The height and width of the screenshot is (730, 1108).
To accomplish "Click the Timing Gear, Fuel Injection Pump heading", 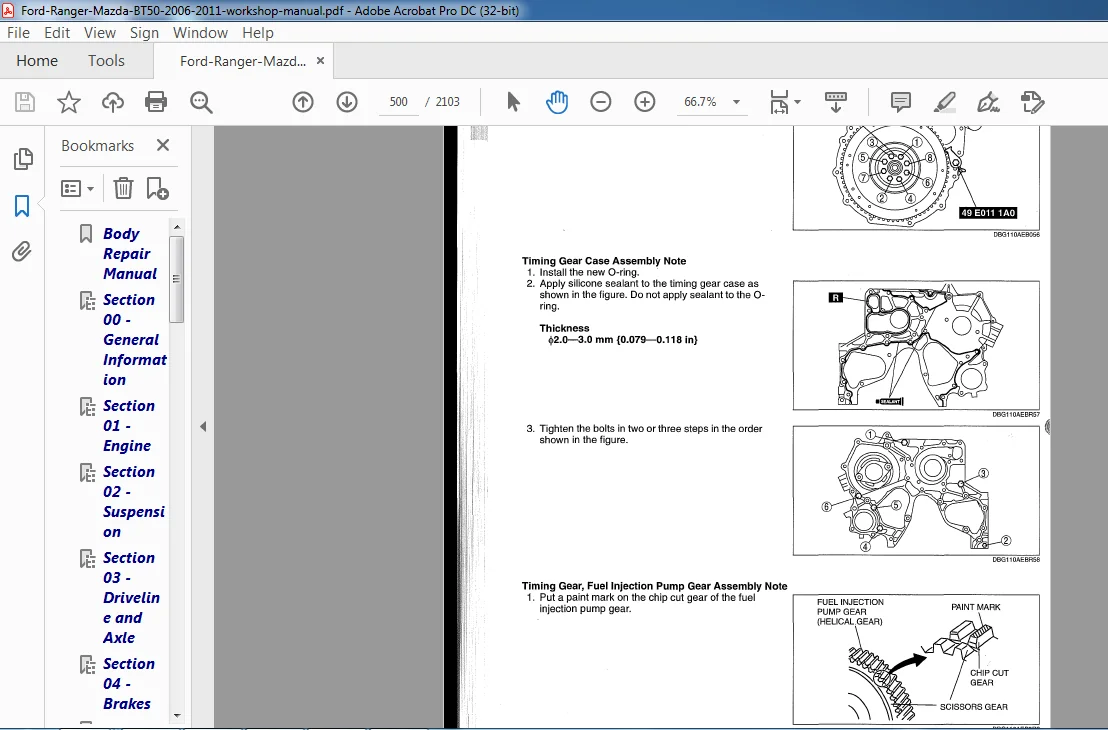I will coord(654,586).
